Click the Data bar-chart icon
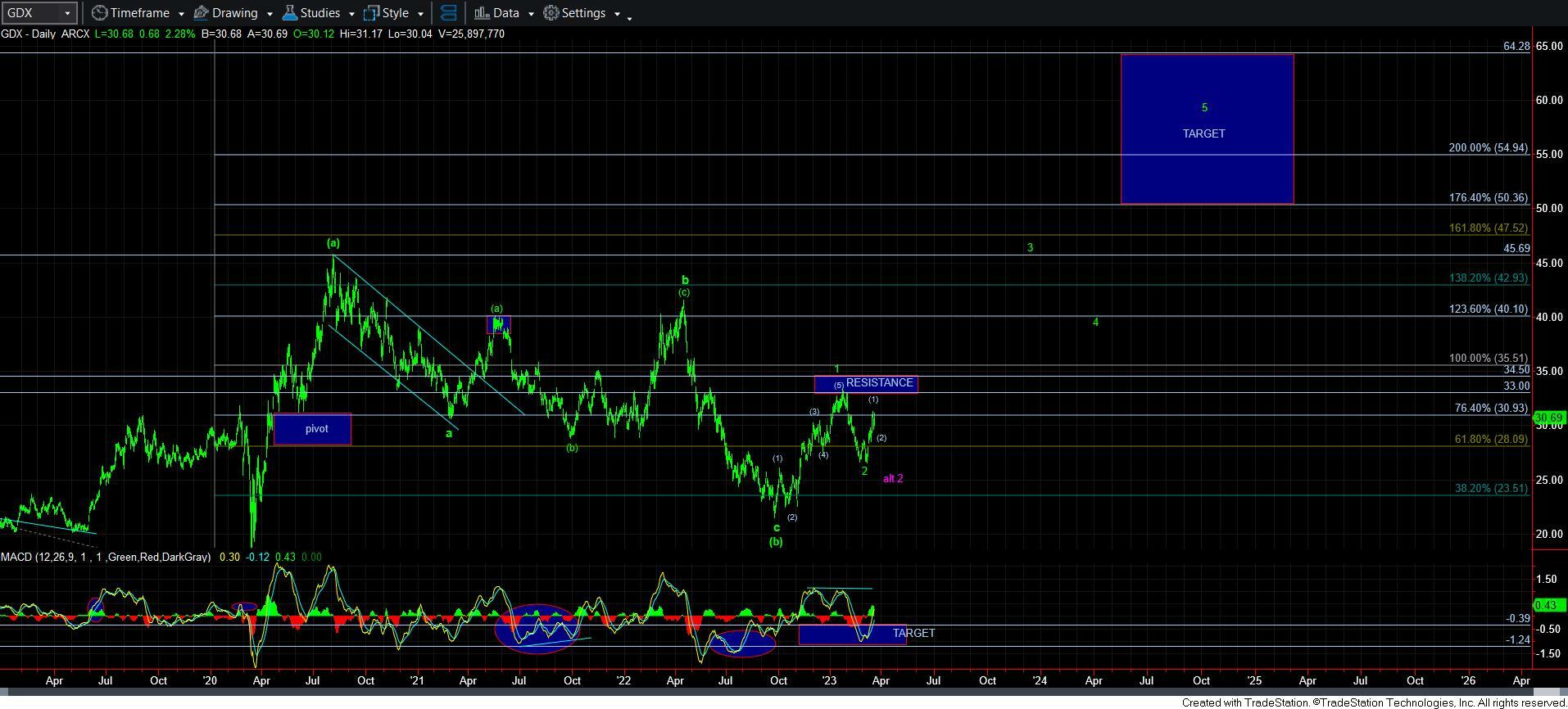This screenshot has height=709, width=1568. [x=482, y=13]
